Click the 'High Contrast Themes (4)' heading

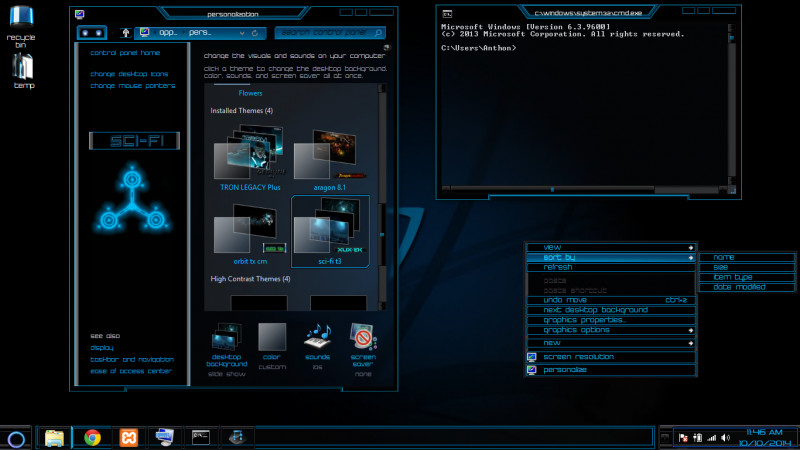pyautogui.click(x=250, y=279)
